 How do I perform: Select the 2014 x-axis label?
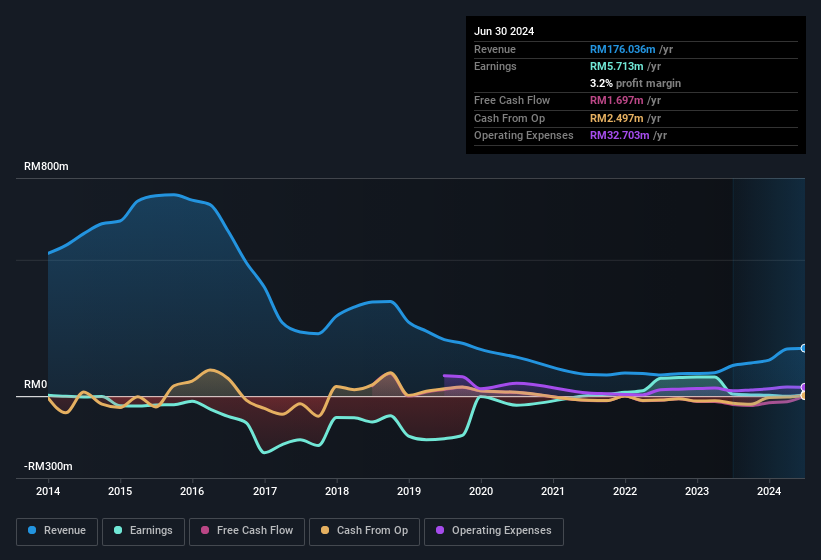pyautogui.click(x=48, y=491)
